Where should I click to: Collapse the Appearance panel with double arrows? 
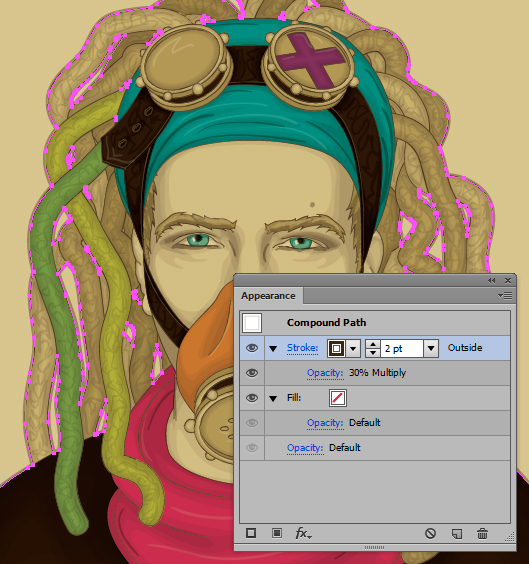492,281
